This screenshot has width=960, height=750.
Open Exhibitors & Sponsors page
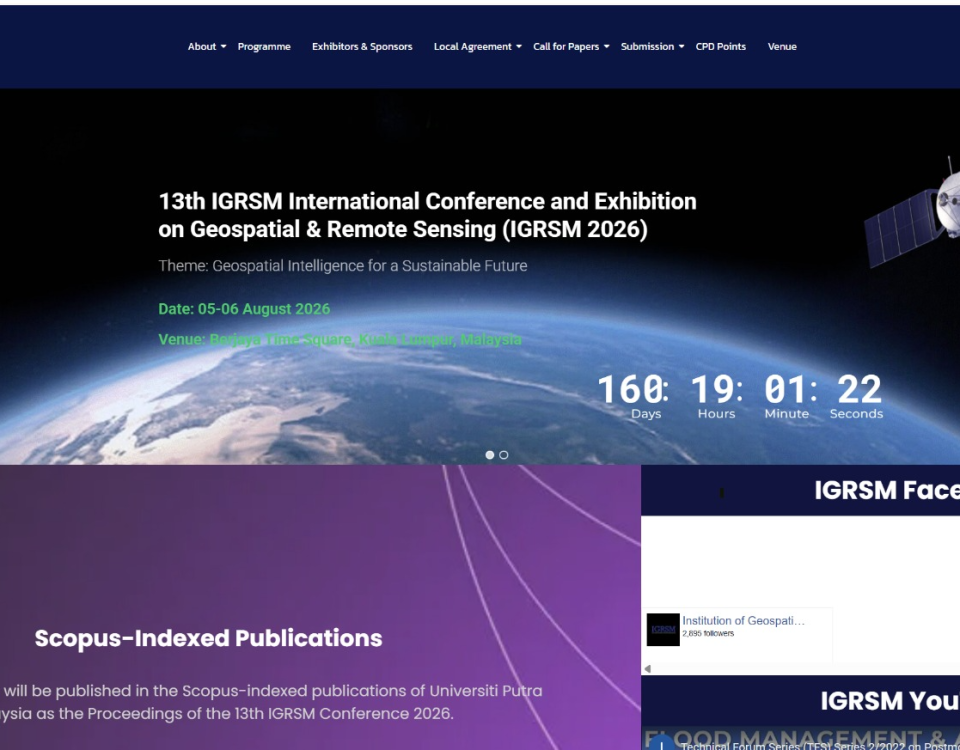362,47
